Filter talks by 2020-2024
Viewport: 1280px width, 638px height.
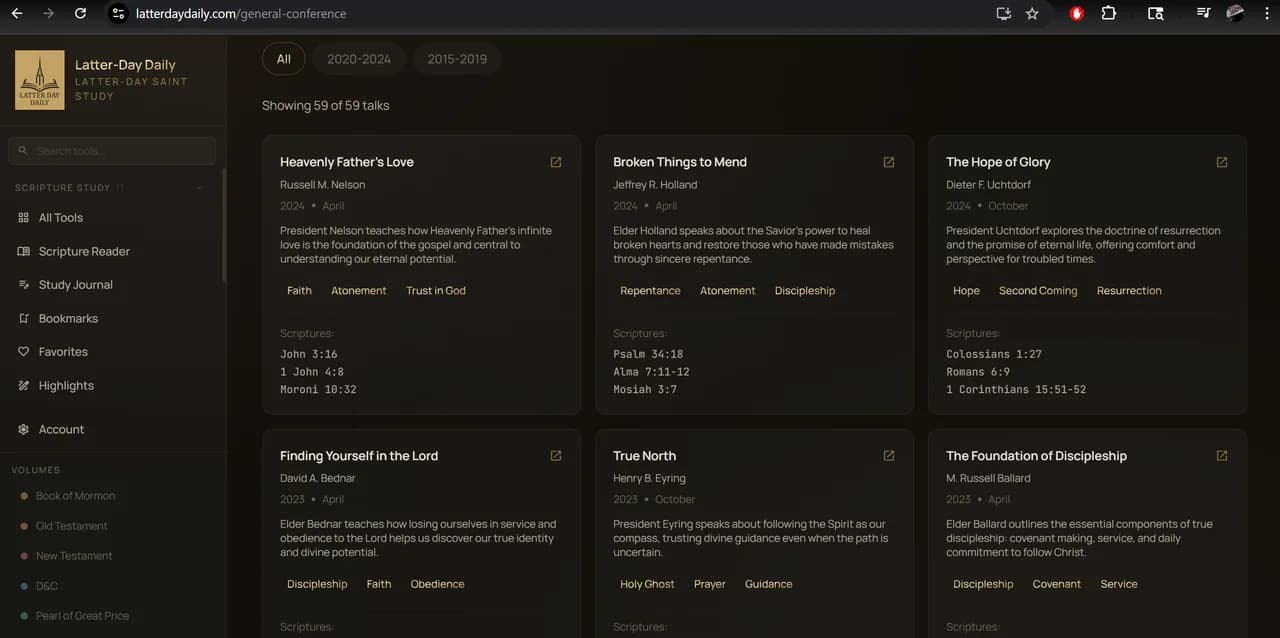pyautogui.click(x=359, y=59)
